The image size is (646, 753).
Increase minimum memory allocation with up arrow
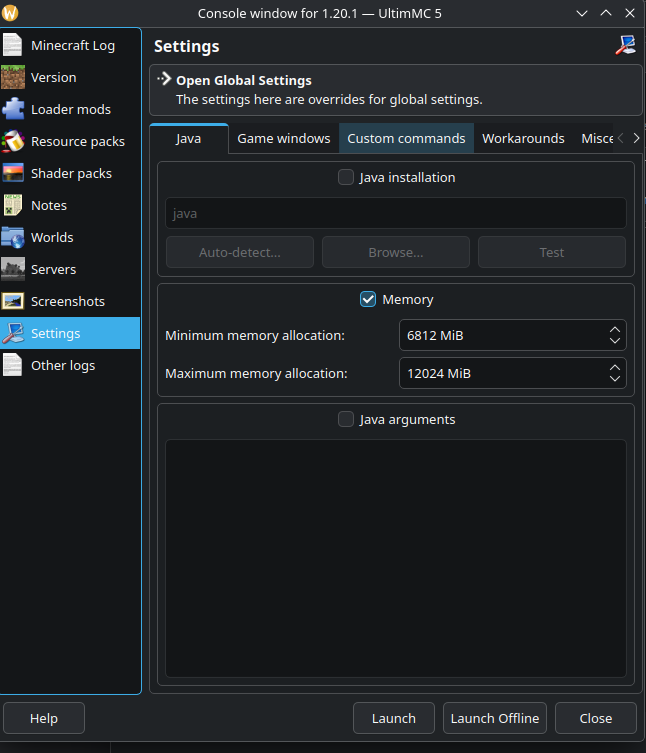(x=615, y=330)
